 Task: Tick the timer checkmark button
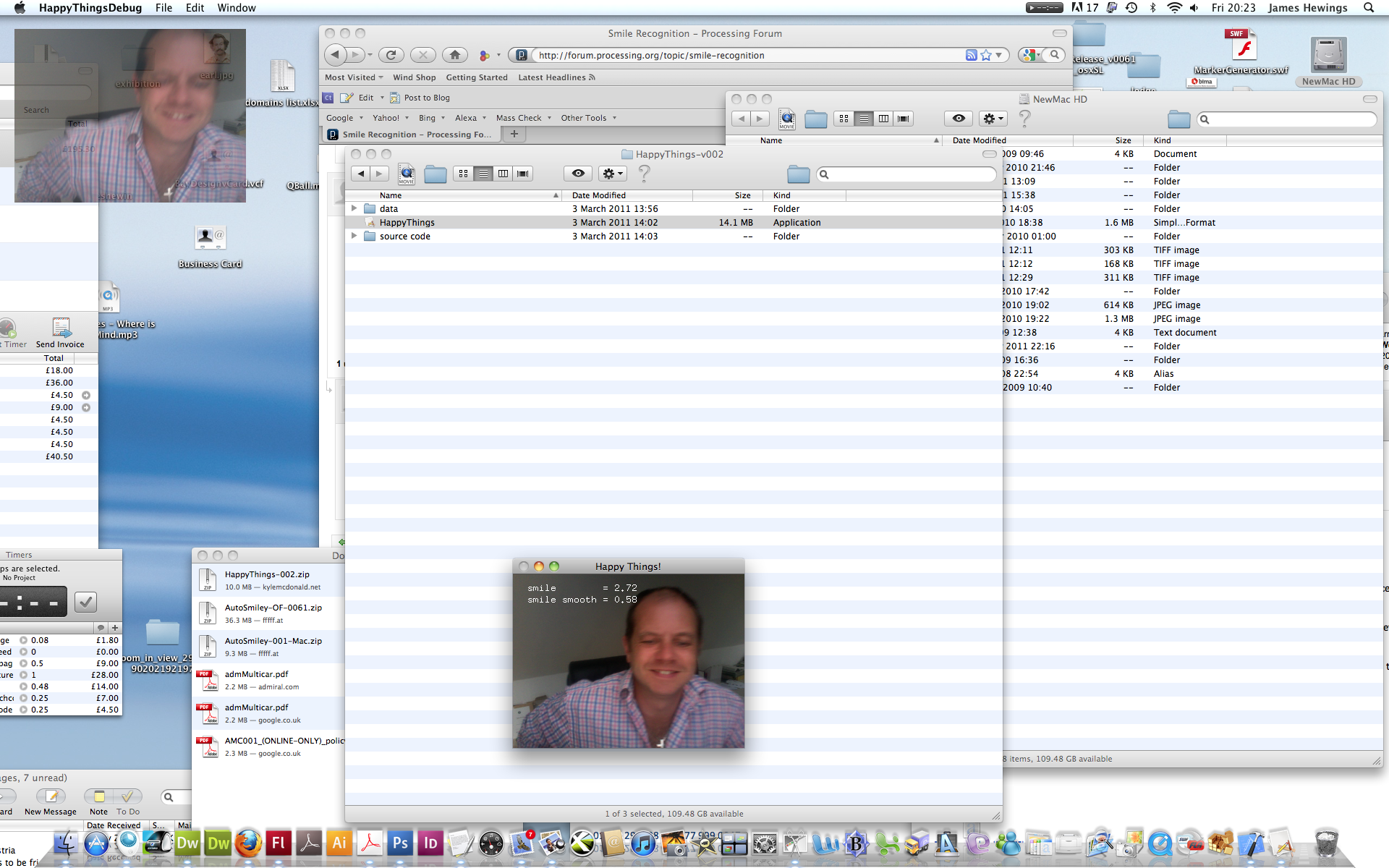(85, 601)
